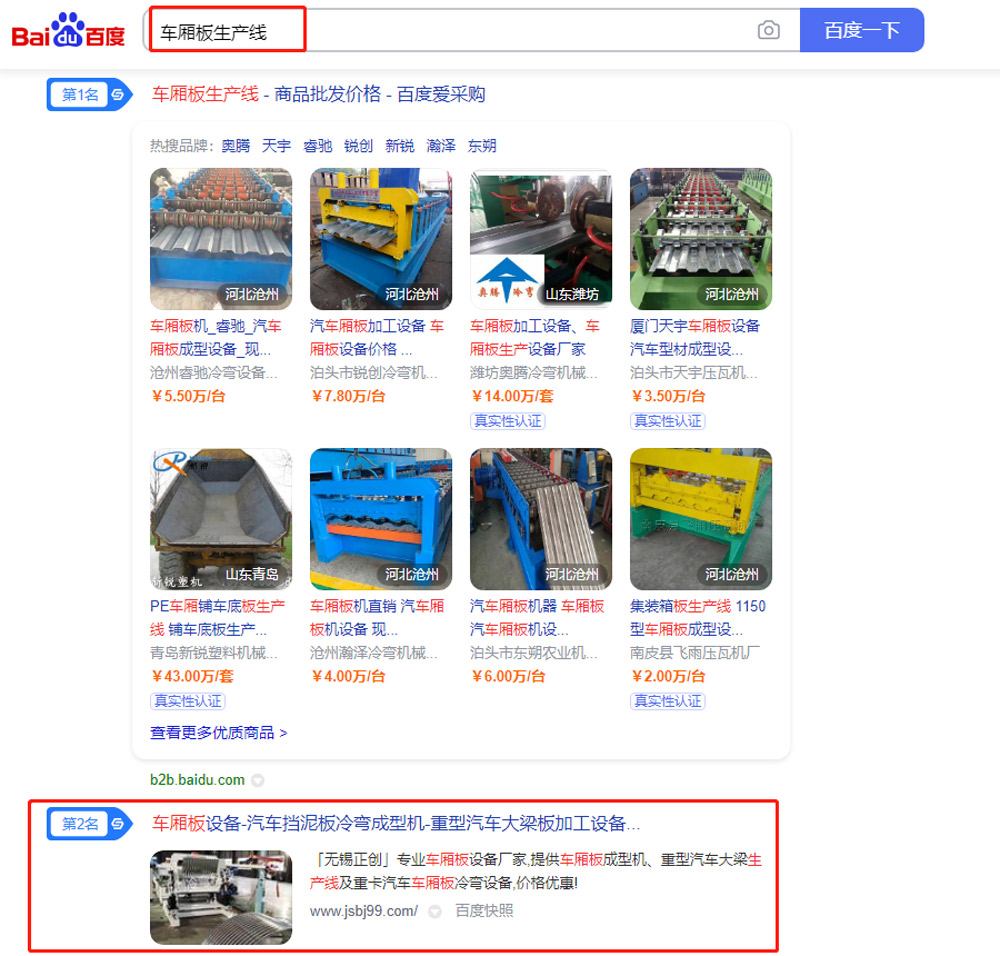Open the 山东潍坊 product thumbnail
Image resolution: width=1000 pixels, height=956 pixels.
[541, 239]
